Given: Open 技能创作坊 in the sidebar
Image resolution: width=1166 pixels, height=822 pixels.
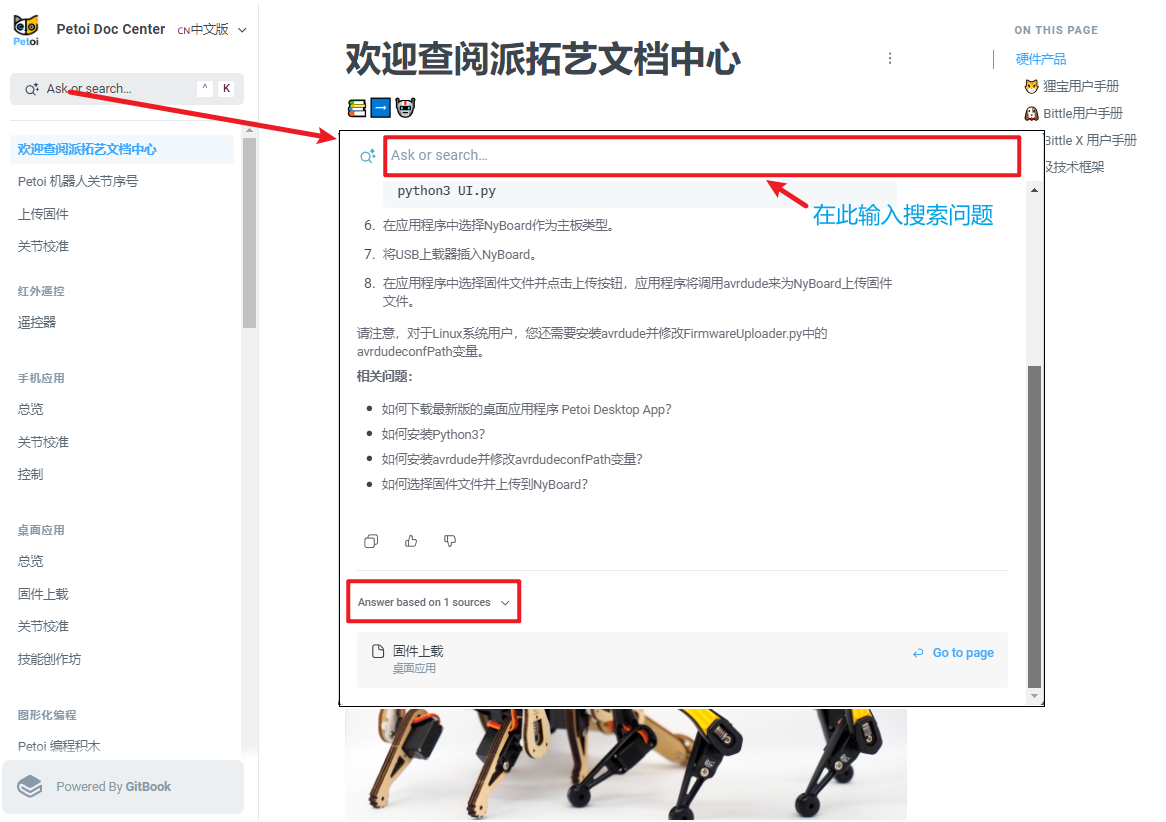Looking at the screenshot, I should [x=49, y=659].
